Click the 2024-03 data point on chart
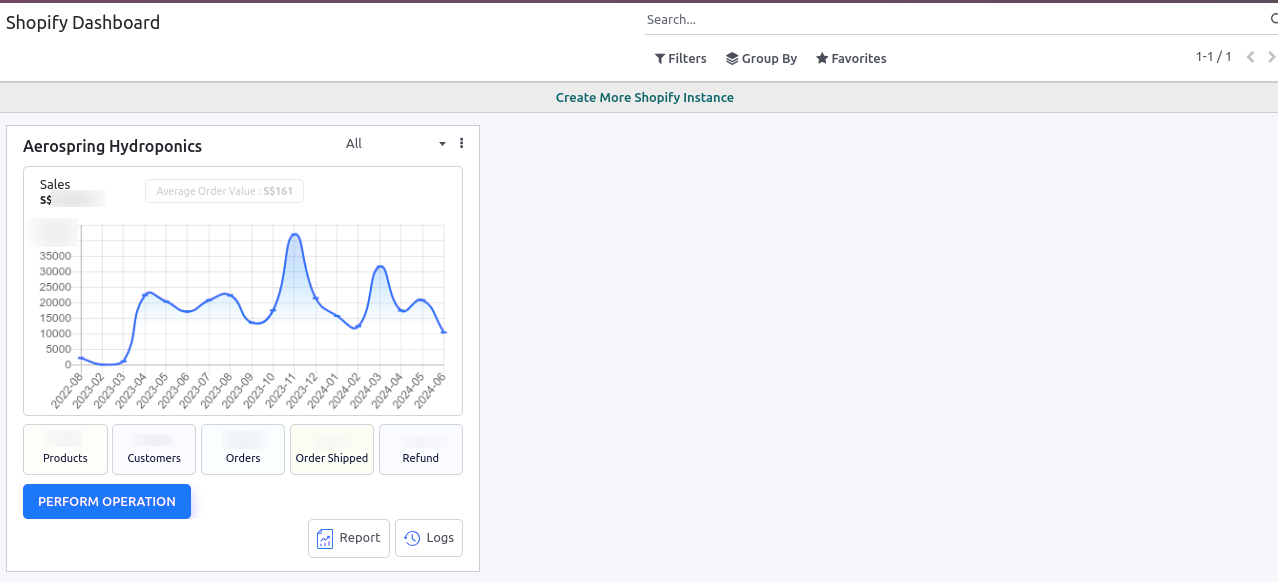The image size is (1278, 582). coord(380,267)
